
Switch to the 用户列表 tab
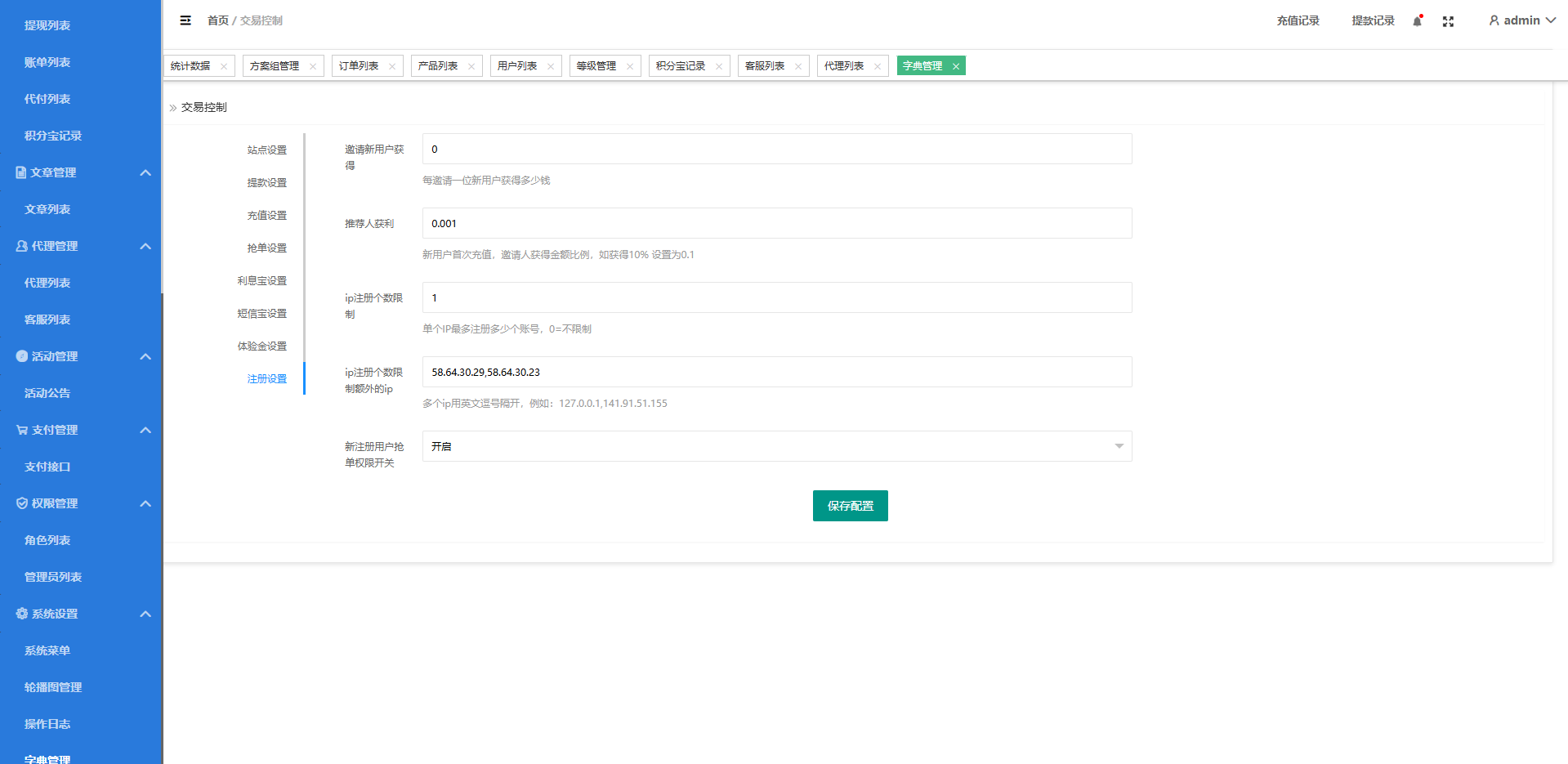[x=517, y=66]
